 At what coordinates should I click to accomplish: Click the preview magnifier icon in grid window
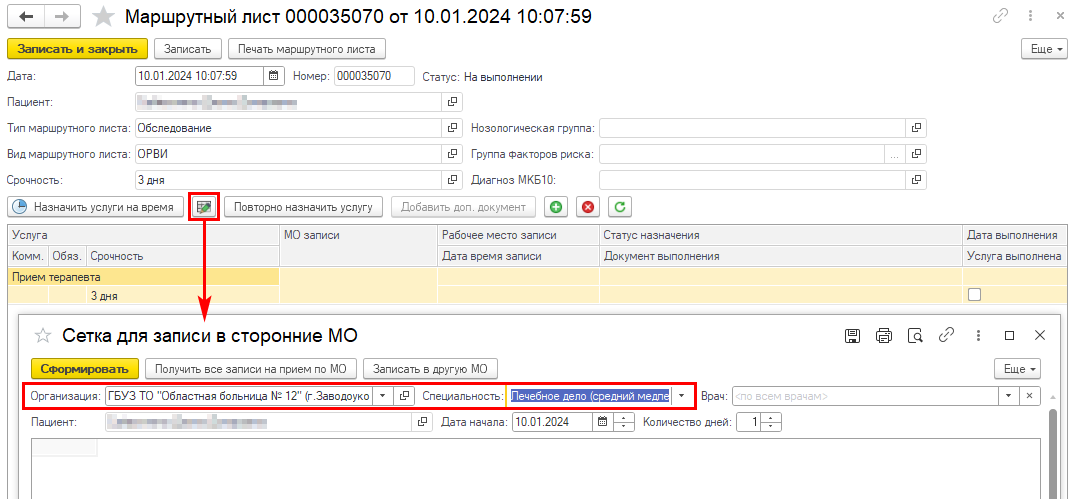(x=914, y=335)
